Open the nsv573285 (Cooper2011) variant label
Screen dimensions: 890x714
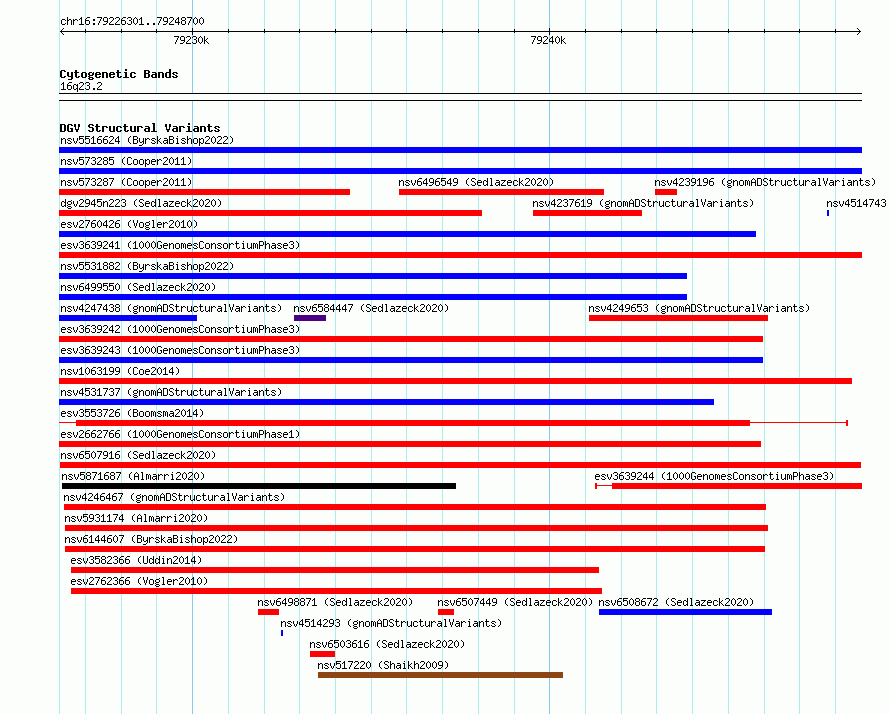coord(126,161)
